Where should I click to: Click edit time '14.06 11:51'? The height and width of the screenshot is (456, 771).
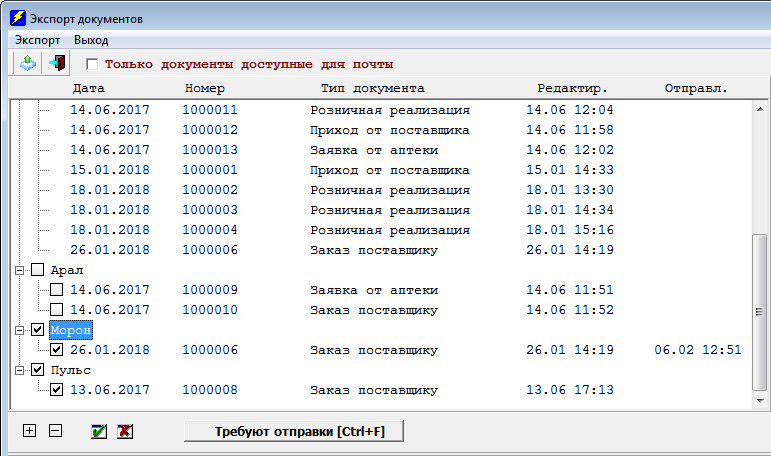570,290
